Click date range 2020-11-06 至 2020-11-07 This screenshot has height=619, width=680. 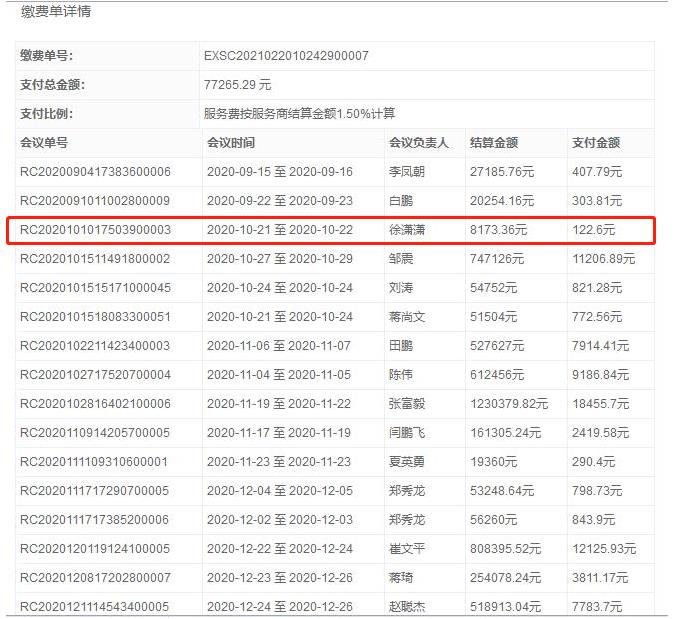279,346
